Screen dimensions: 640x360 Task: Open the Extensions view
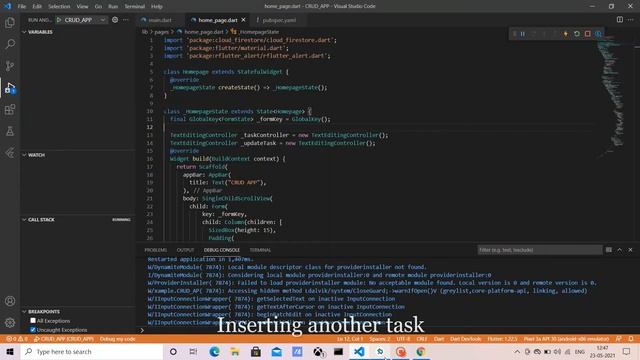pos(10,109)
